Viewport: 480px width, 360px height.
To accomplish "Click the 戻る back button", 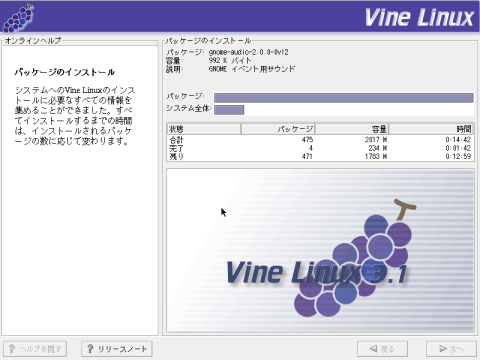I will tap(382, 349).
